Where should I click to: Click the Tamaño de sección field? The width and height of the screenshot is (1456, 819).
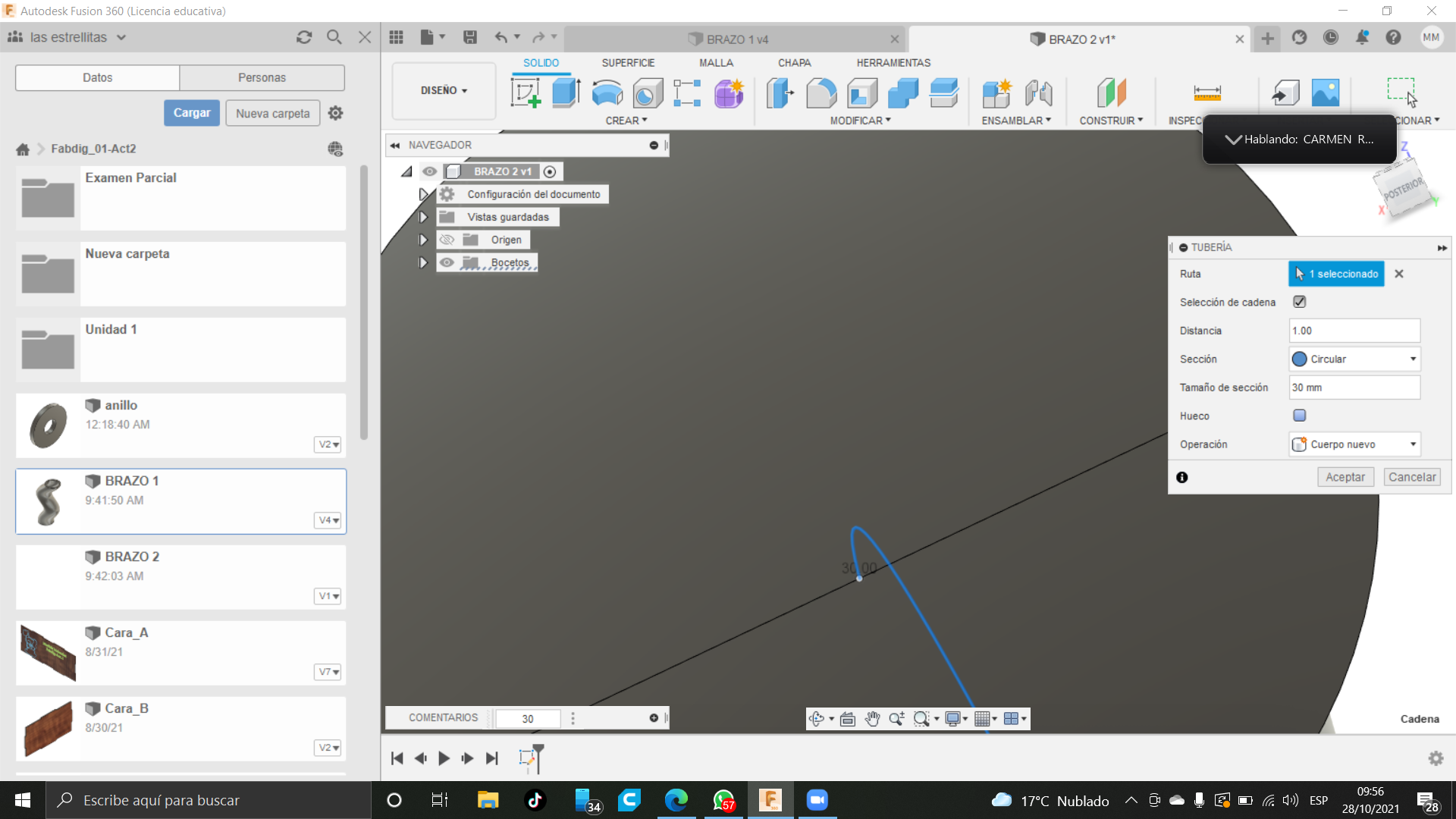[x=1354, y=388]
